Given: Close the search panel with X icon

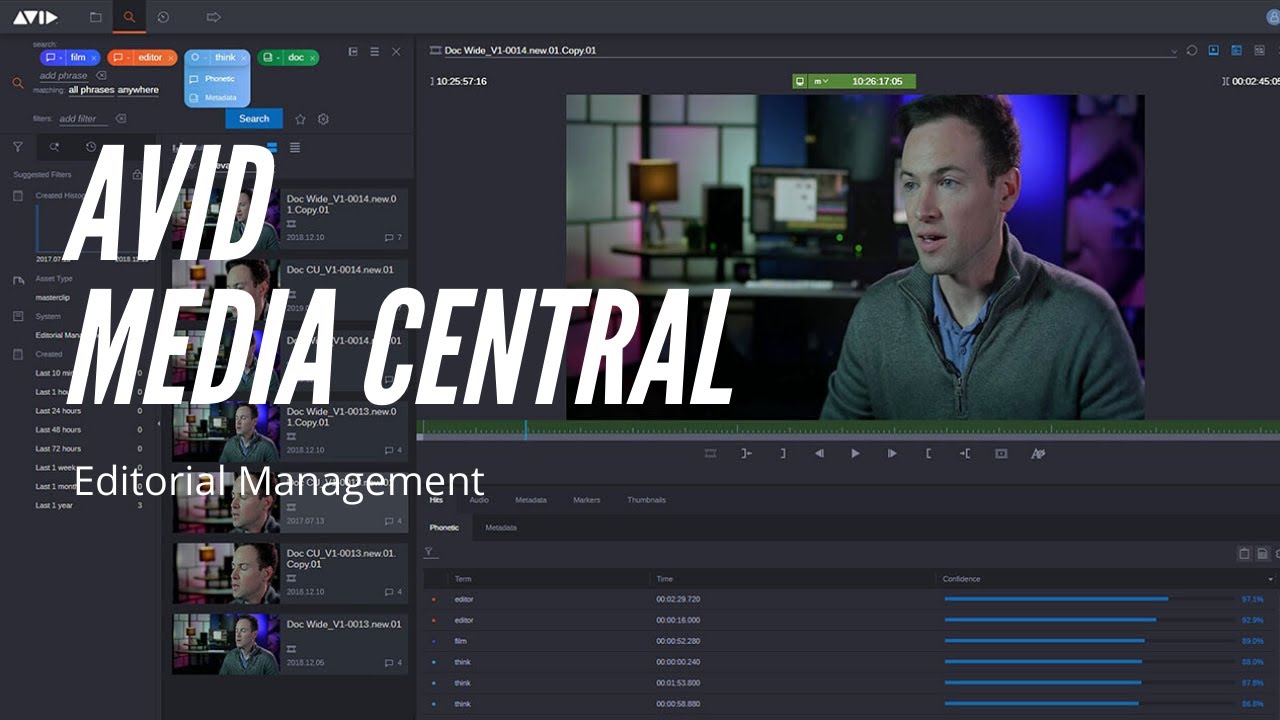Looking at the screenshot, I should (x=396, y=51).
